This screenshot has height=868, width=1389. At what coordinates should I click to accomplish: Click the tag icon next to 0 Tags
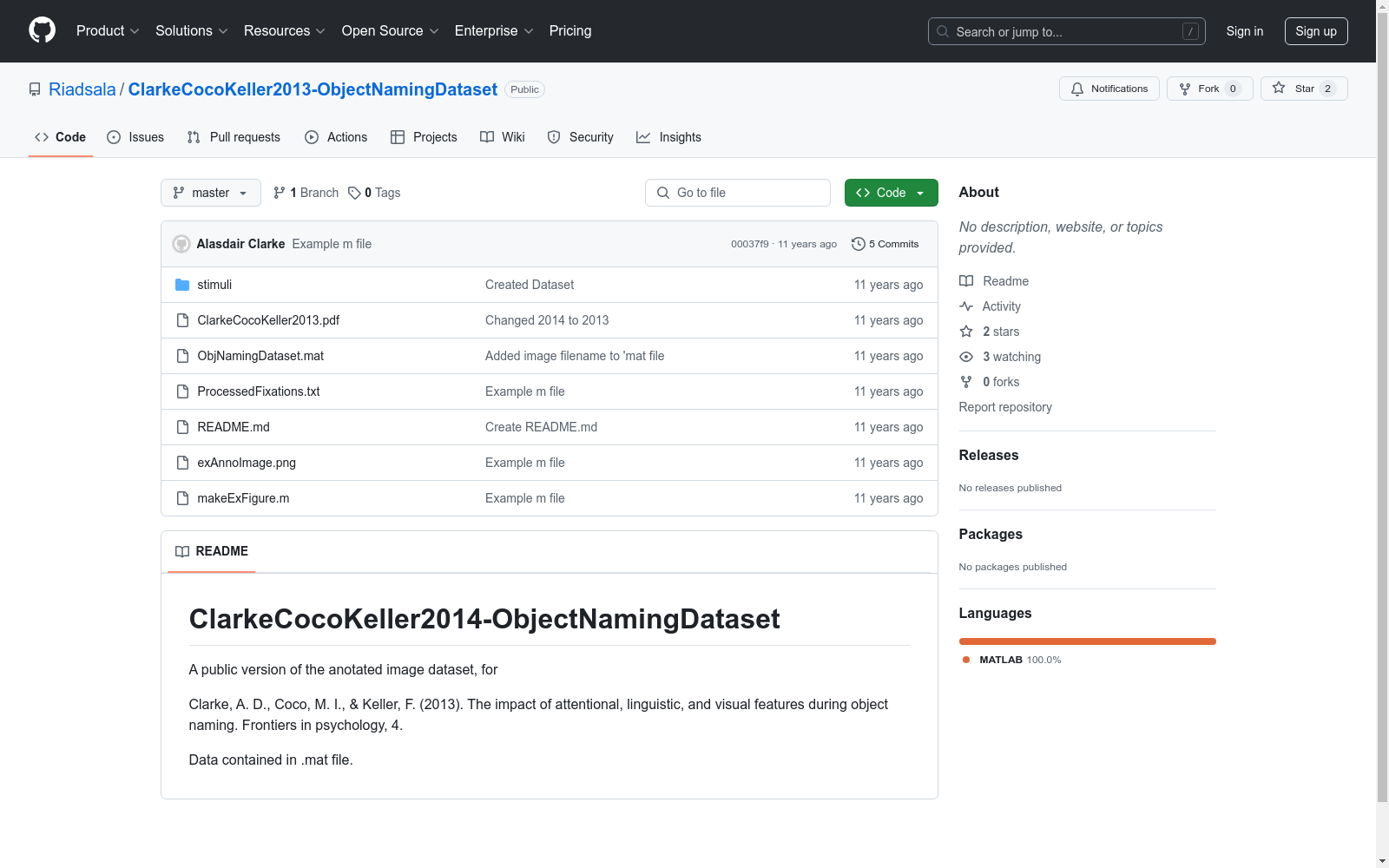[x=354, y=193]
